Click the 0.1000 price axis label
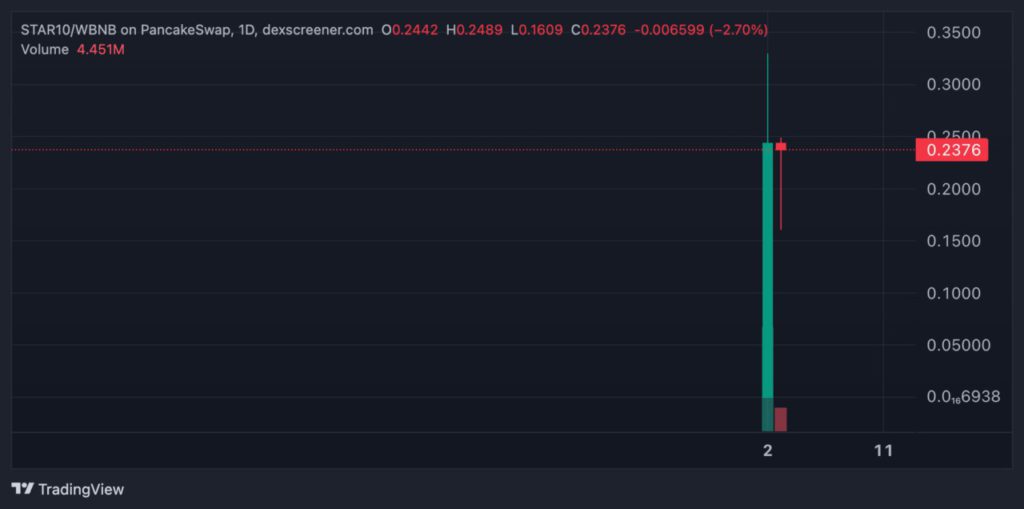The height and width of the screenshot is (509, 1024). [x=953, y=293]
